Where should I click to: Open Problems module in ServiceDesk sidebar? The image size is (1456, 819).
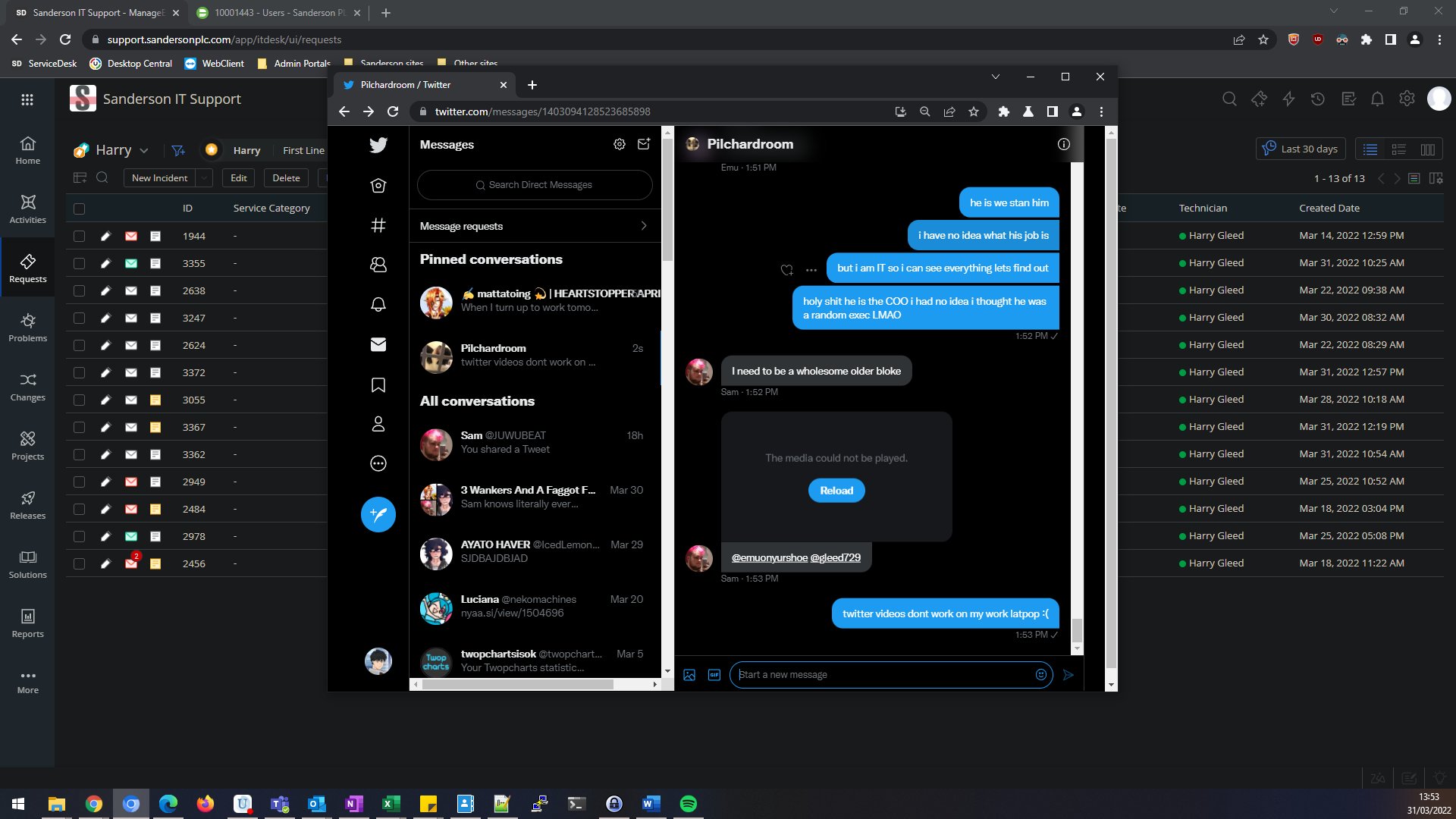(x=27, y=327)
